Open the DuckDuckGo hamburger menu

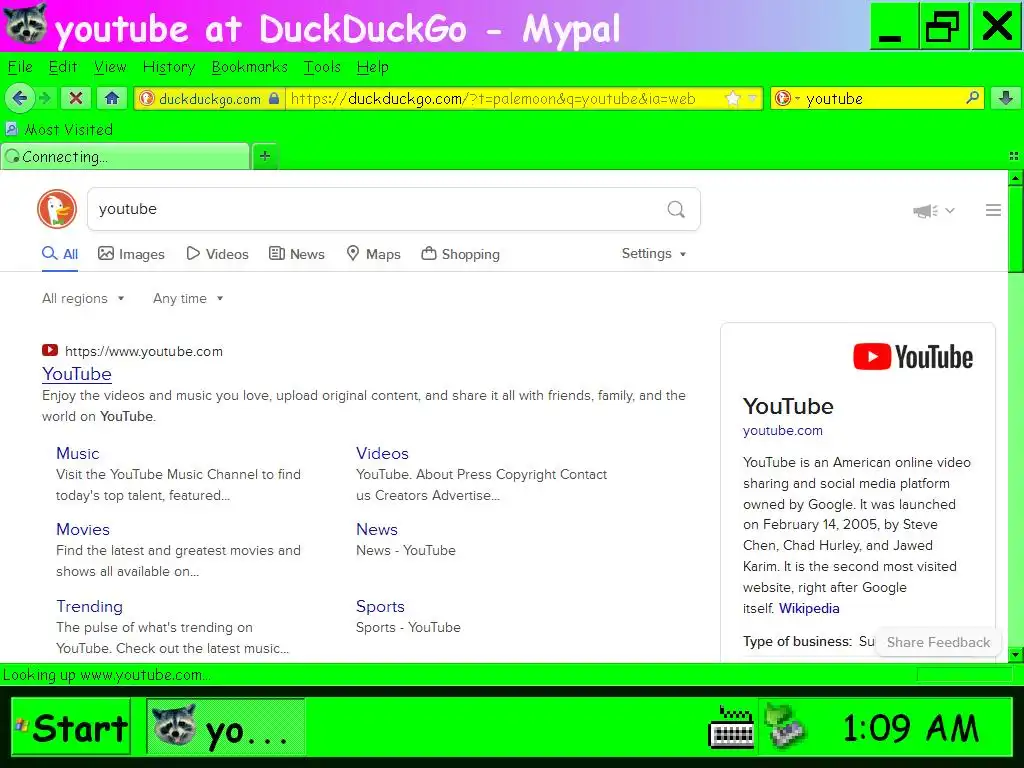tap(993, 210)
